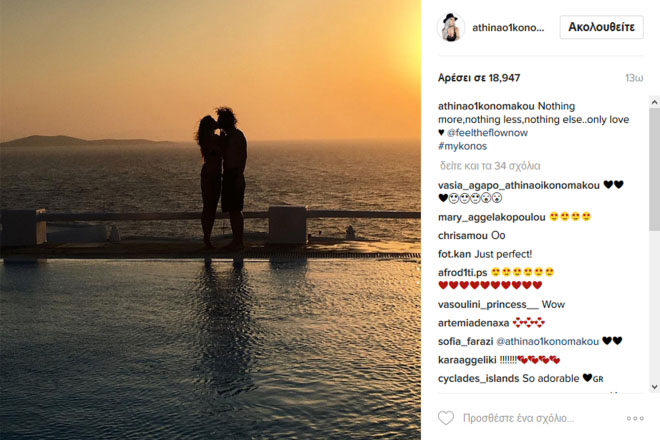The width and height of the screenshot is (660, 440).
Task: Click the 13w post timestamp
Action: pos(634,78)
